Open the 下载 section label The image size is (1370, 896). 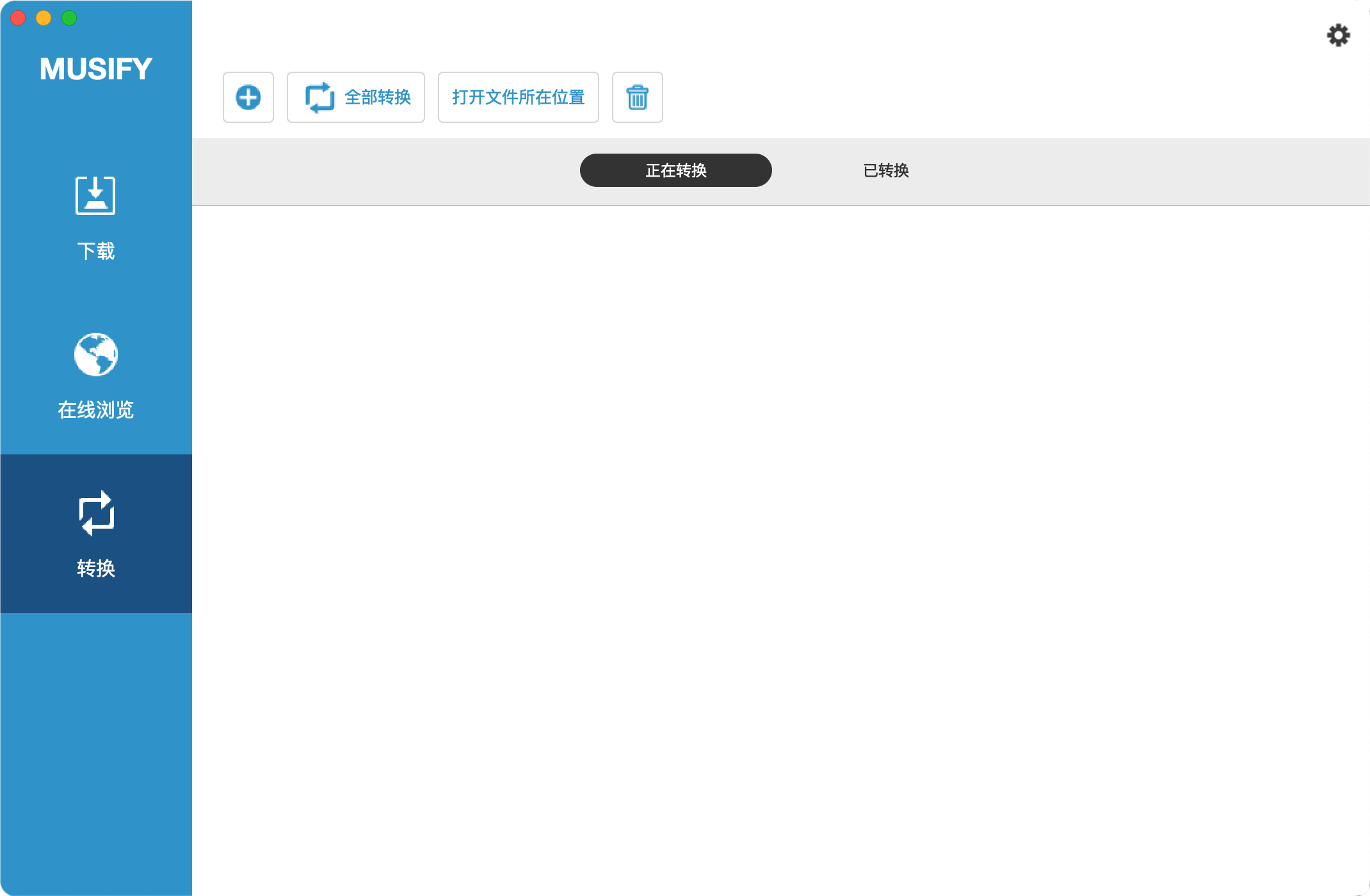tap(96, 251)
